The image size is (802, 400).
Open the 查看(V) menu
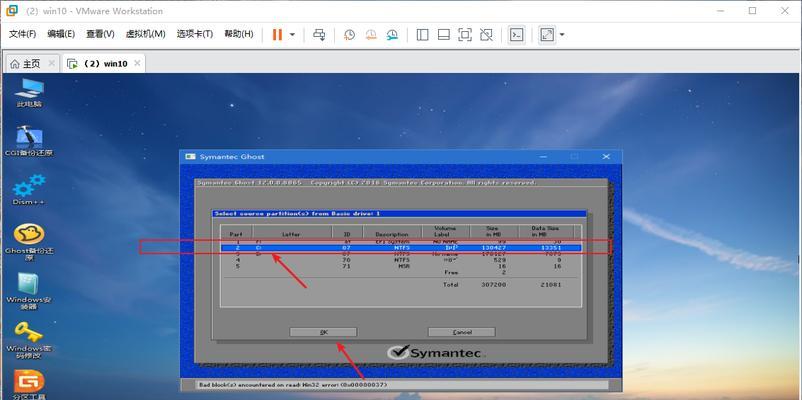pos(100,34)
